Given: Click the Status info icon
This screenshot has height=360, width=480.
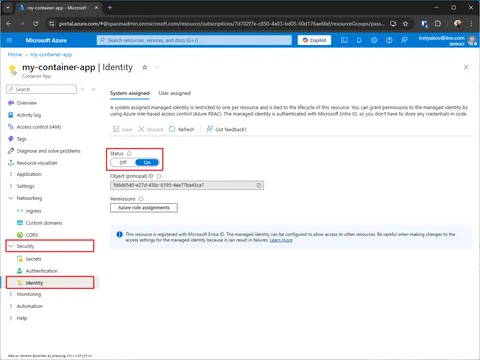Looking at the screenshot, I should pyautogui.click(x=129, y=153).
